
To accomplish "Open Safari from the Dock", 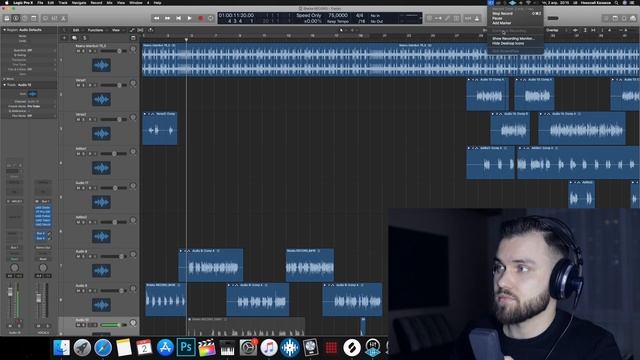I will pyautogui.click(x=103, y=347).
